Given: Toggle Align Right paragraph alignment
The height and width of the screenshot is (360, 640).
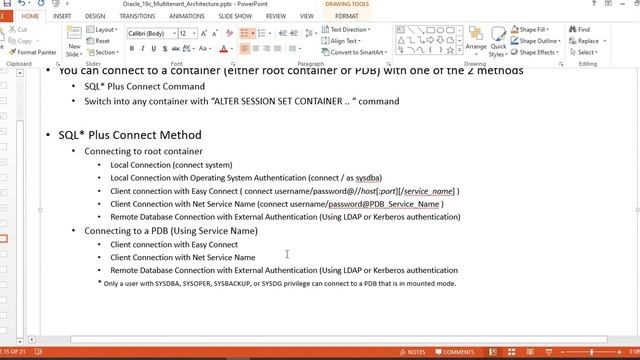Looking at the screenshot, I should [267, 49].
